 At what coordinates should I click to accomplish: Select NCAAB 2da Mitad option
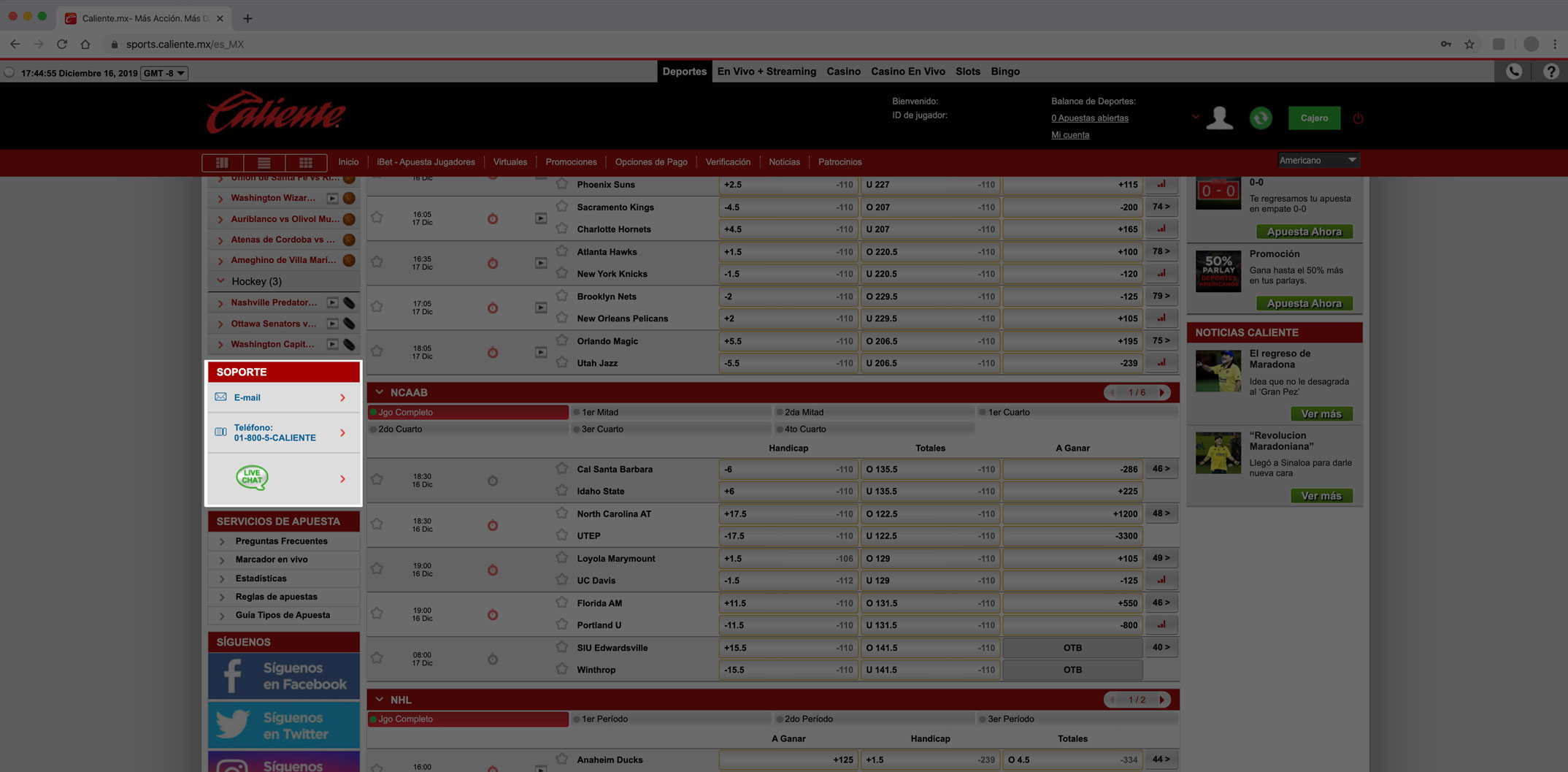[874, 412]
